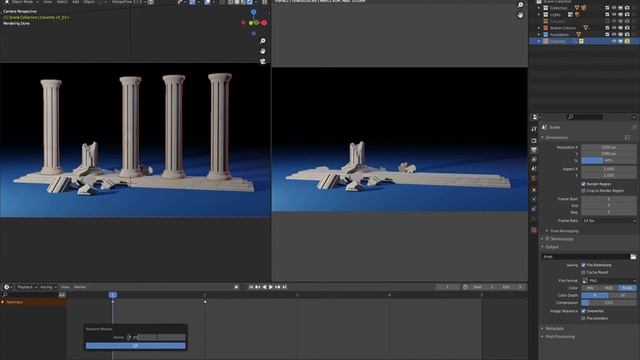The image size is (640, 360).
Task: Open the Render properties tab
Action: [x=534, y=141]
